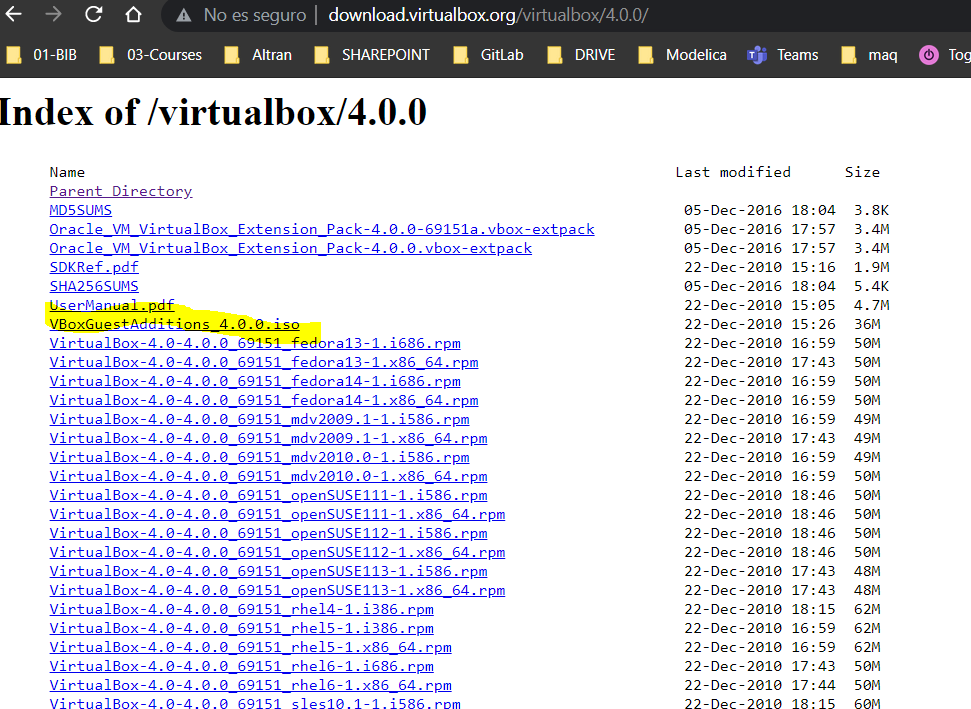The image size is (971, 709).
Task: Download the openSUSE112 i586 rpm package
Action: (x=268, y=533)
